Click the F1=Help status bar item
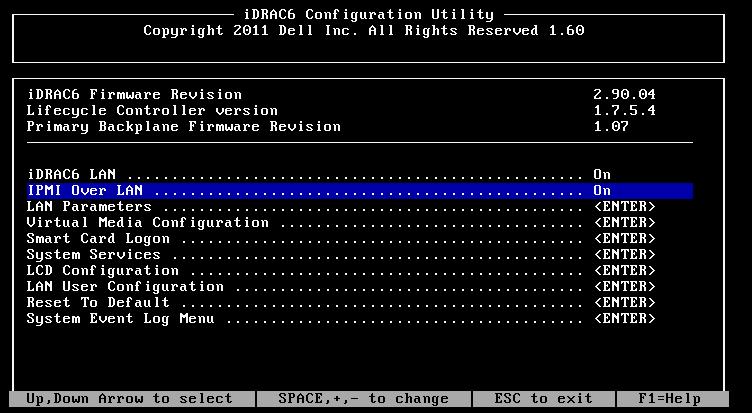 point(669,399)
